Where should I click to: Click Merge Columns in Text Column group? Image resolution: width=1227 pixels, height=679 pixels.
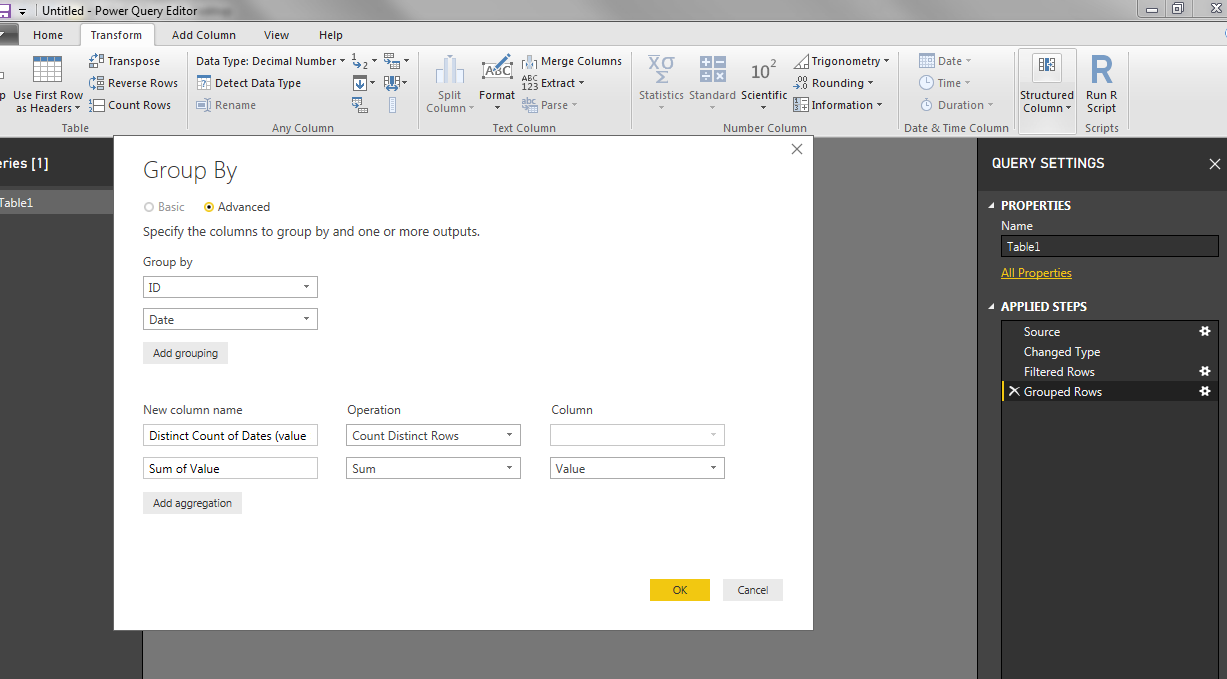[571, 61]
